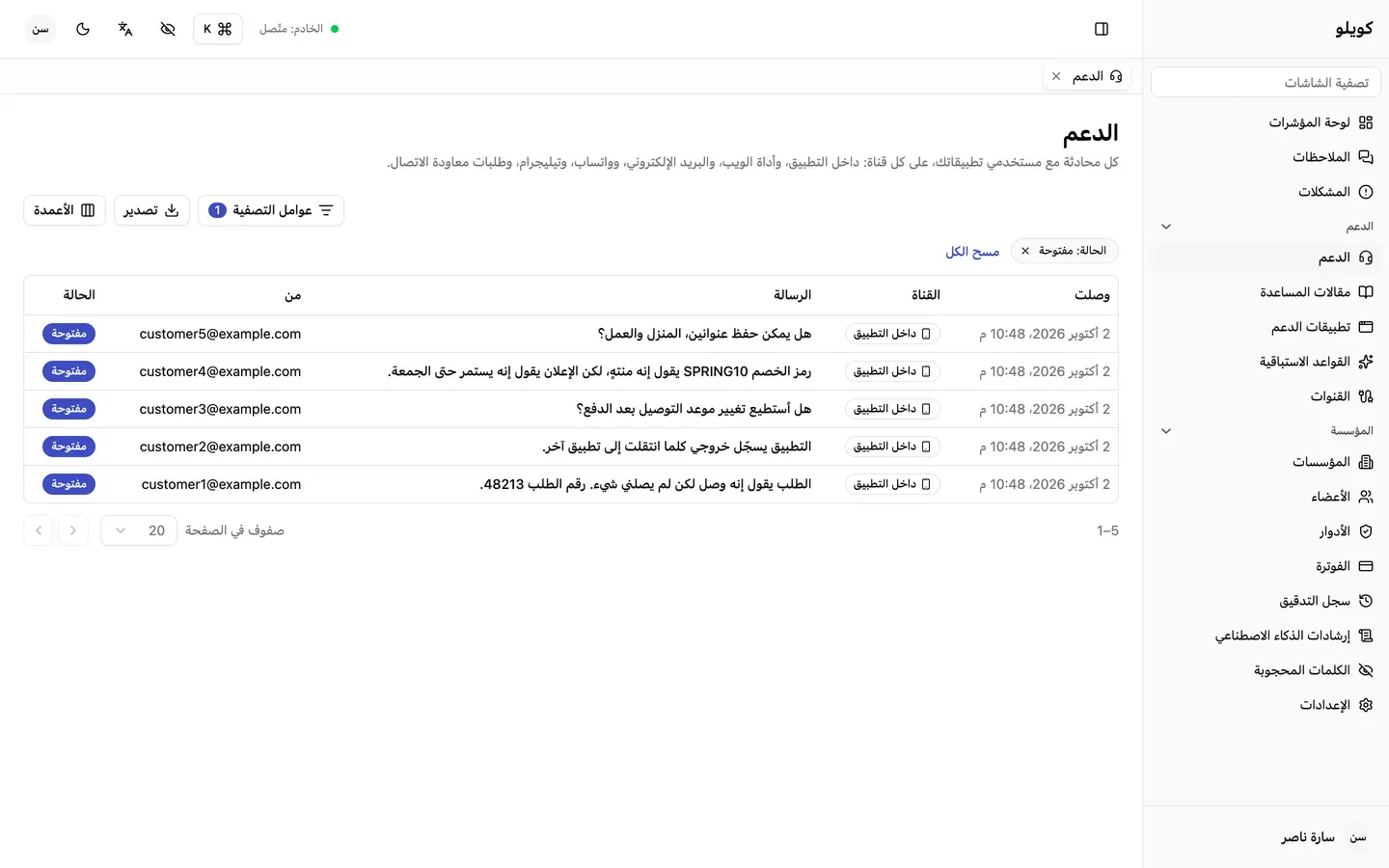Viewport: 1389px width, 868px height.
Task: Close the الدعم tab
Action: (1056, 76)
